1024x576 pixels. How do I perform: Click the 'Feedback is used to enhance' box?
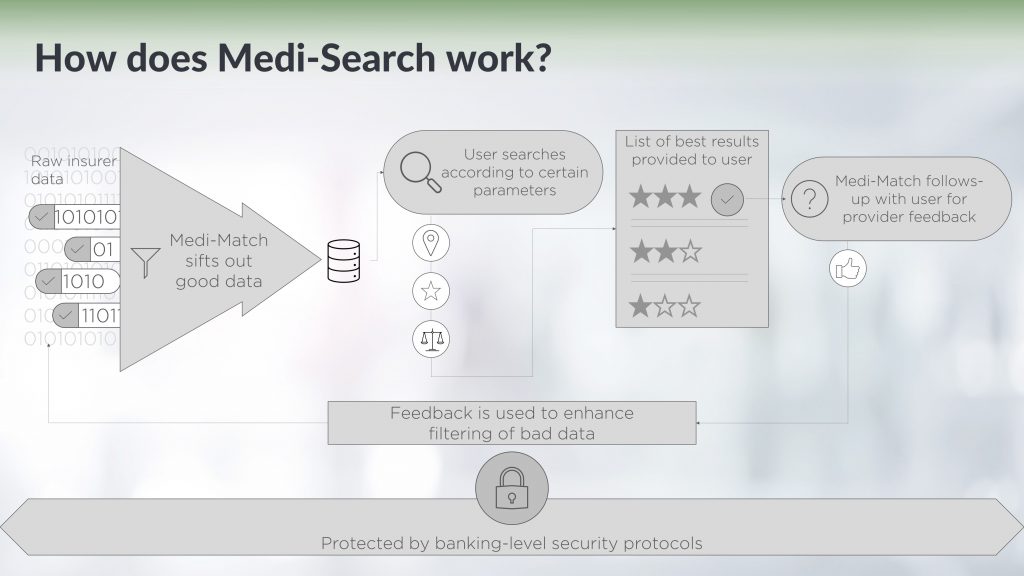[x=512, y=423]
